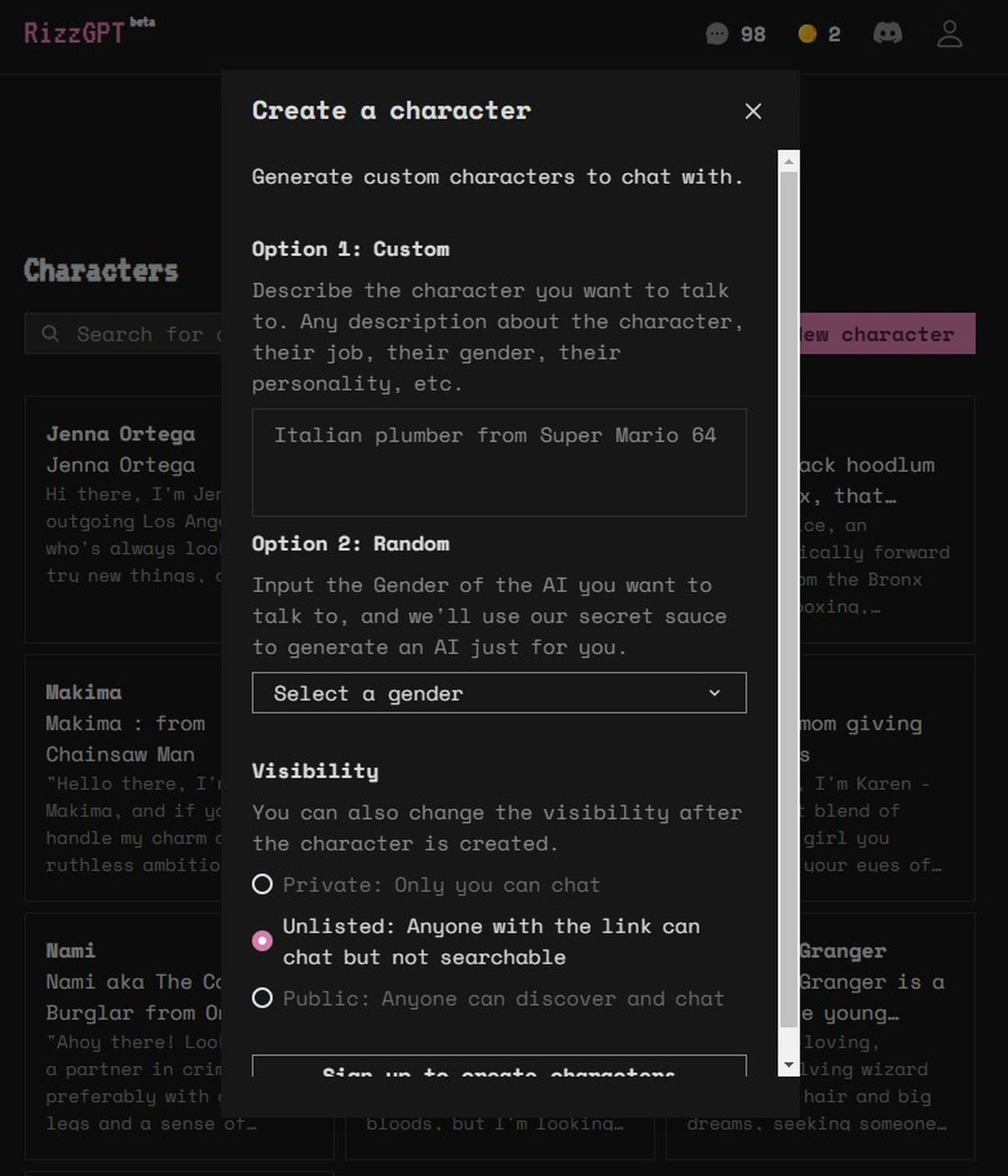Open the Makima character card
The height and width of the screenshot is (1176, 1008).
tap(123, 778)
